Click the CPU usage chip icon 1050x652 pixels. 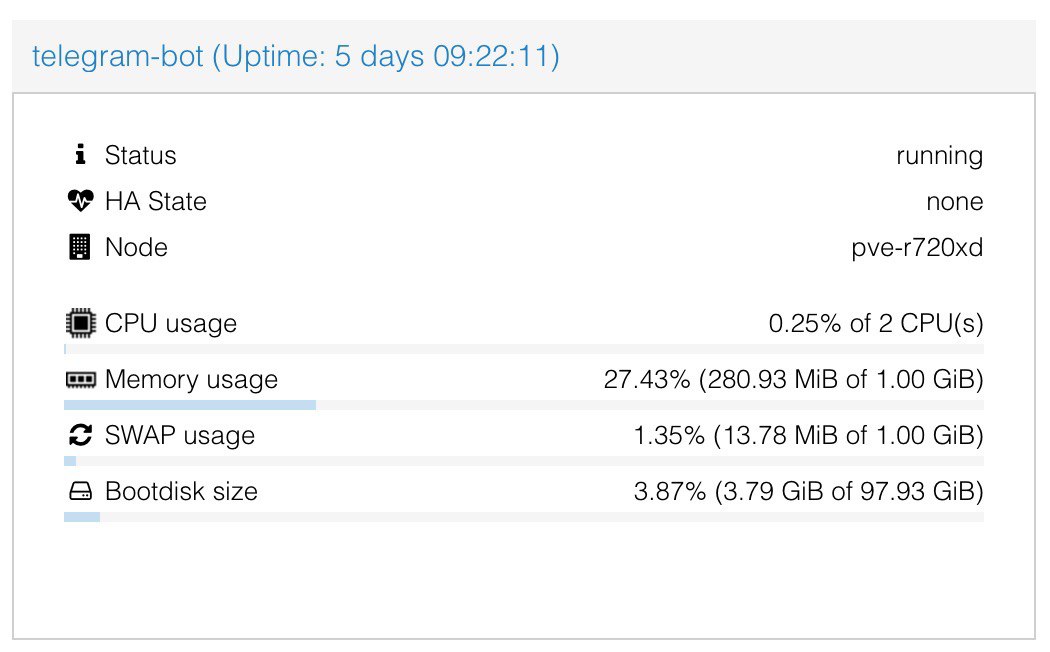(x=80, y=323)
